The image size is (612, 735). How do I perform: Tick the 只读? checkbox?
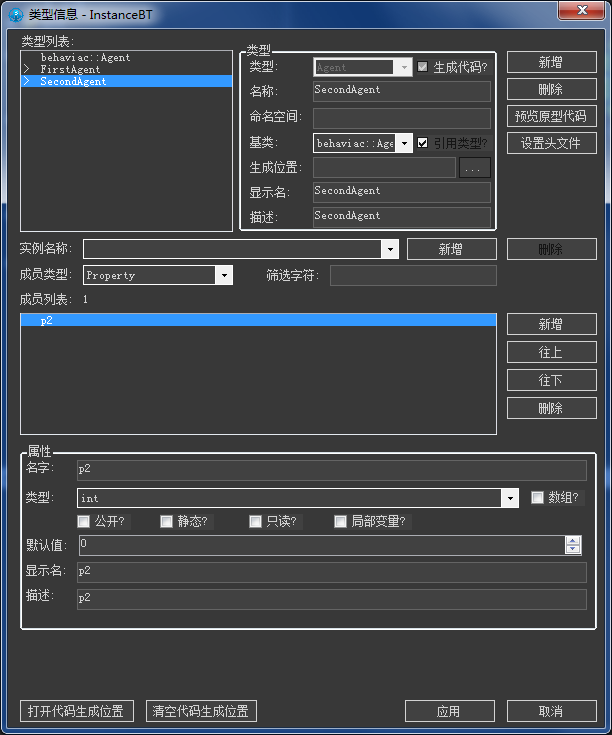[255, 521]
